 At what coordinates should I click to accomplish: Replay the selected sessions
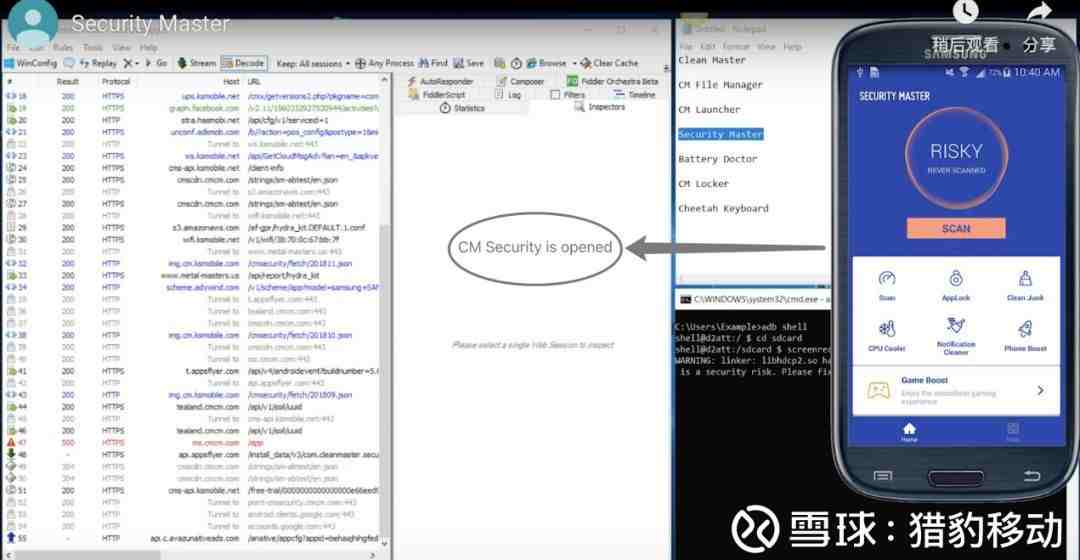pos(98,63)
